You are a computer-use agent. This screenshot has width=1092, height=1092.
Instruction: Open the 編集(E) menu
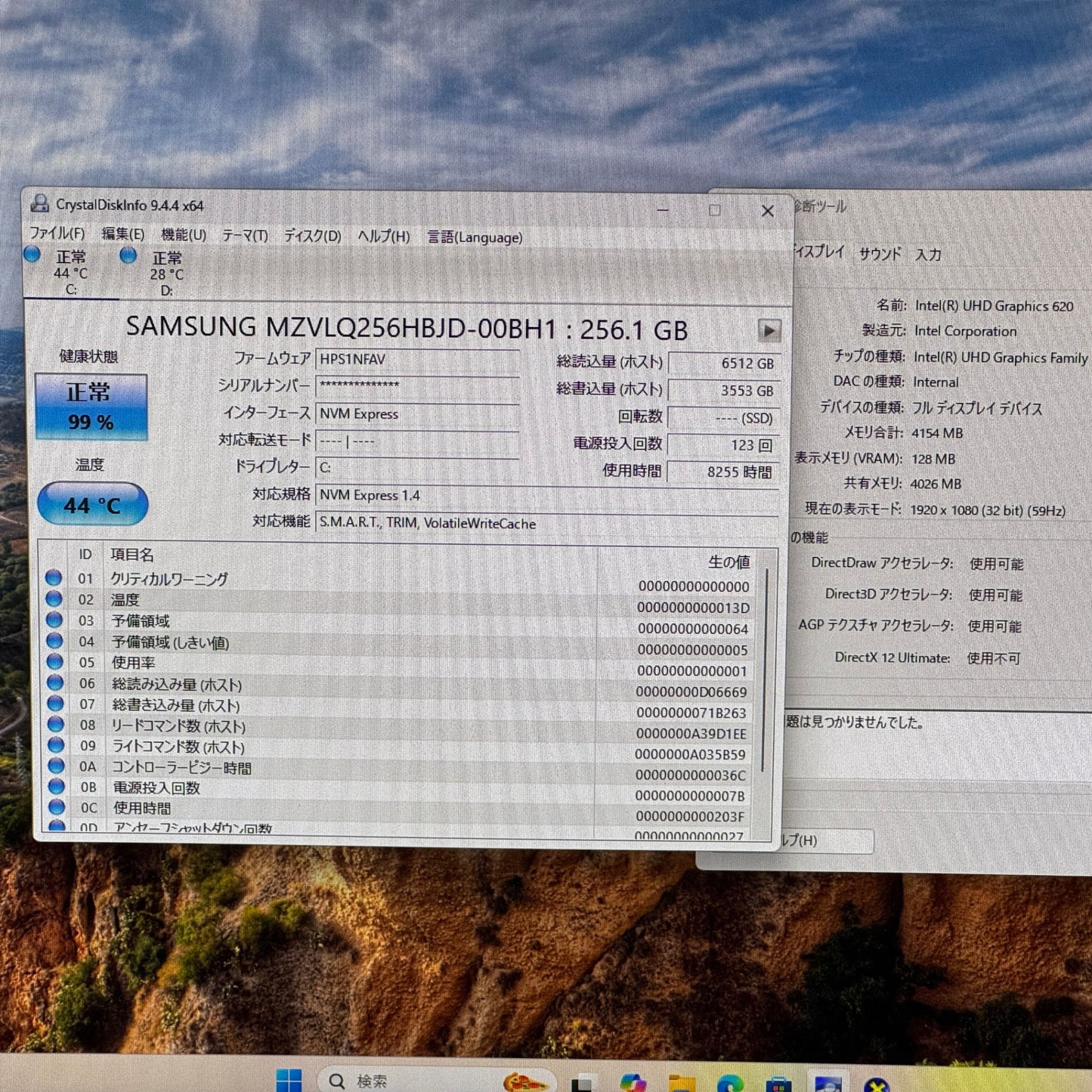pos(122,234)
